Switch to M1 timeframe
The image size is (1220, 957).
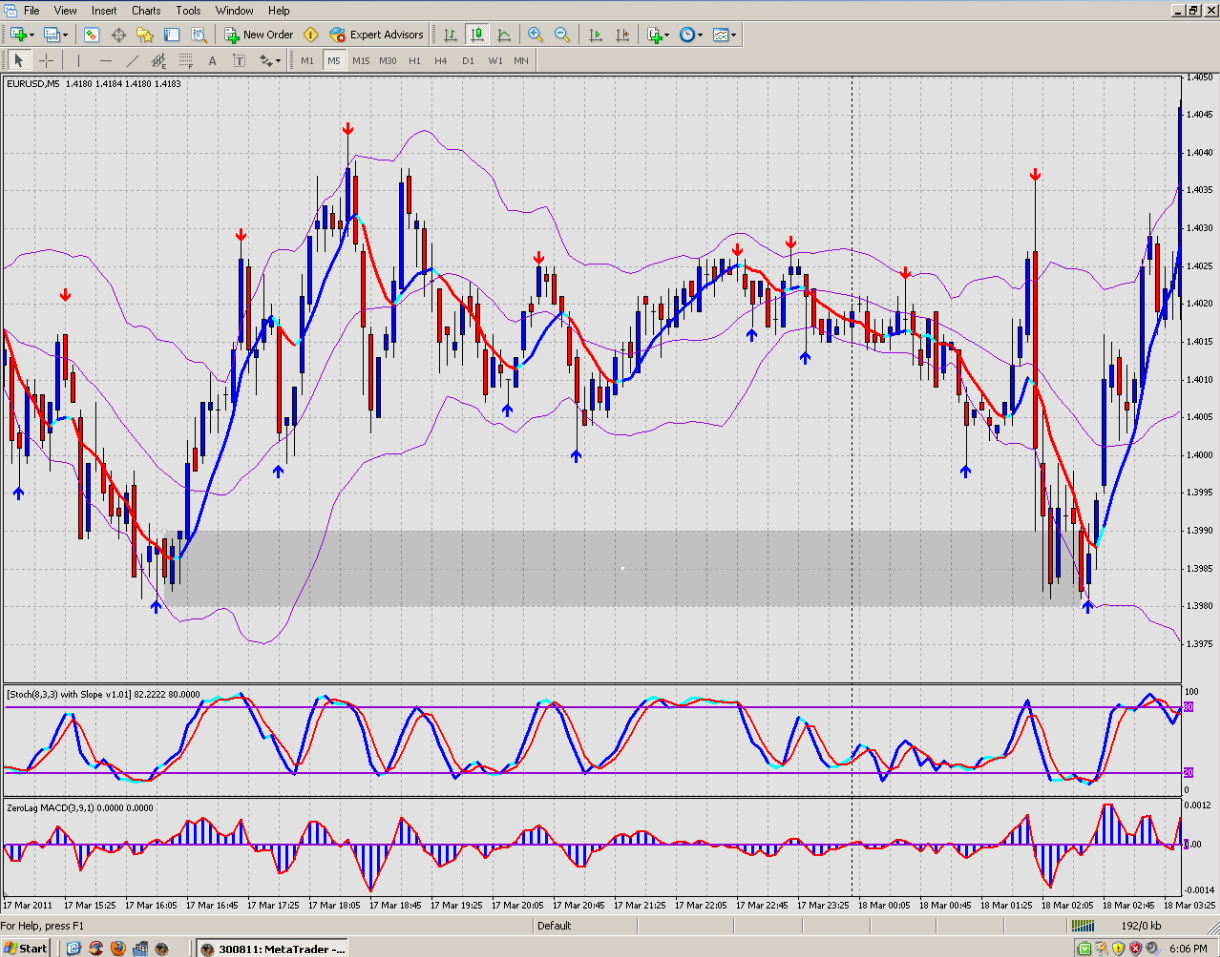click(307, 60)
